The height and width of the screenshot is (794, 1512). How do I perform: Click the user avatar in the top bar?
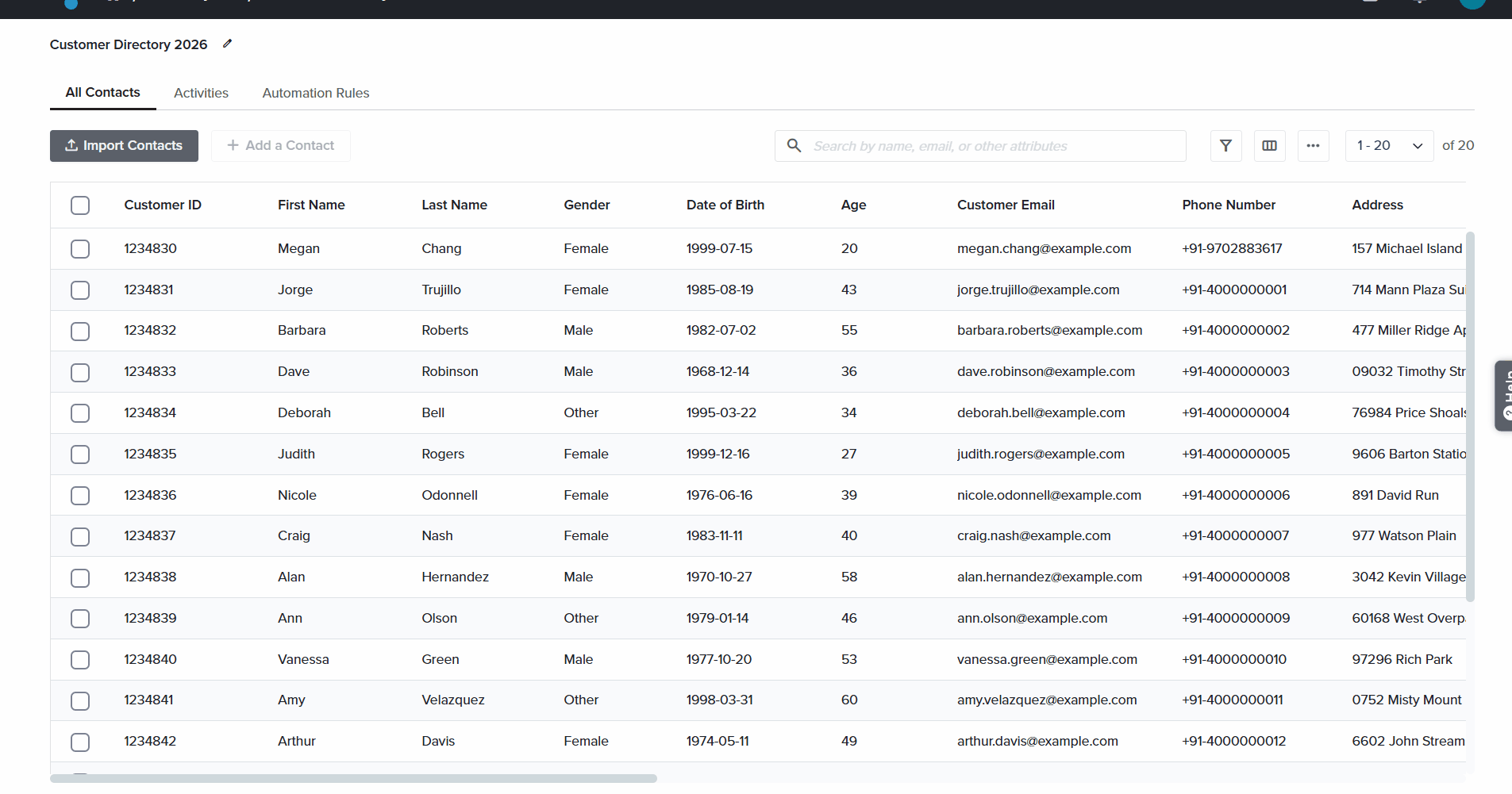(x=1472, y=3)
